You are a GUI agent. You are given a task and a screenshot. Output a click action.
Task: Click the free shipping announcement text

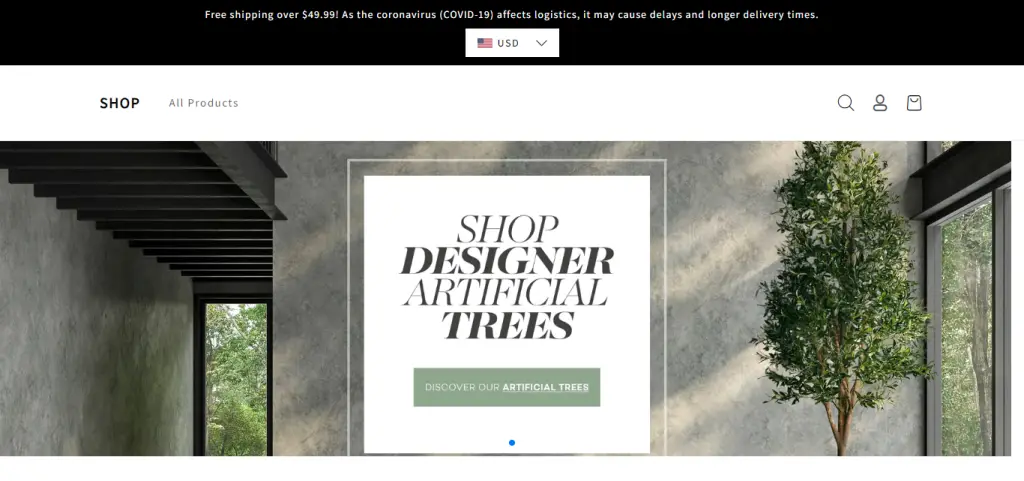511,14
